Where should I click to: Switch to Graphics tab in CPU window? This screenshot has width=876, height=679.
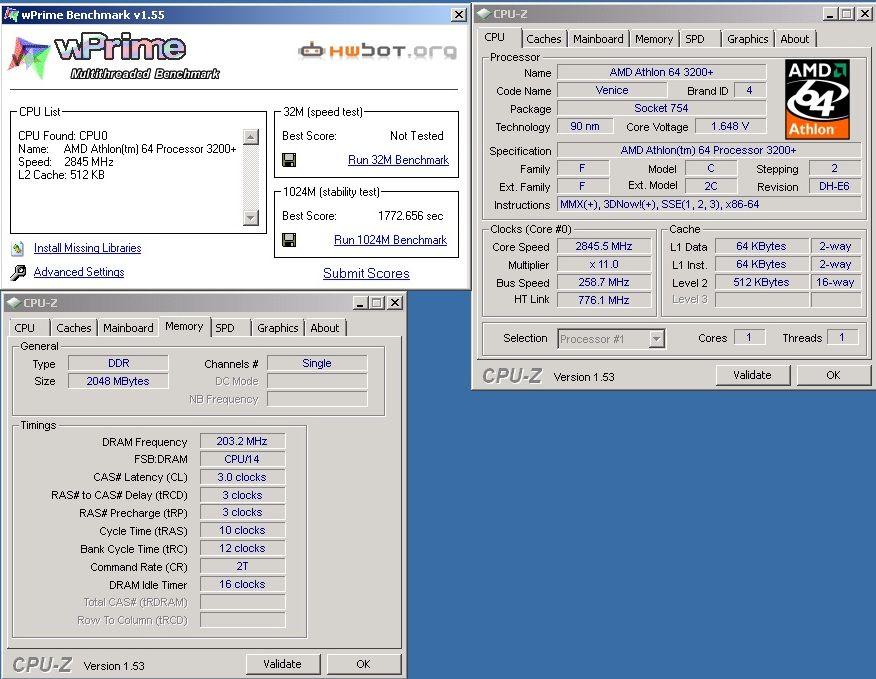(x=748, y=39)
